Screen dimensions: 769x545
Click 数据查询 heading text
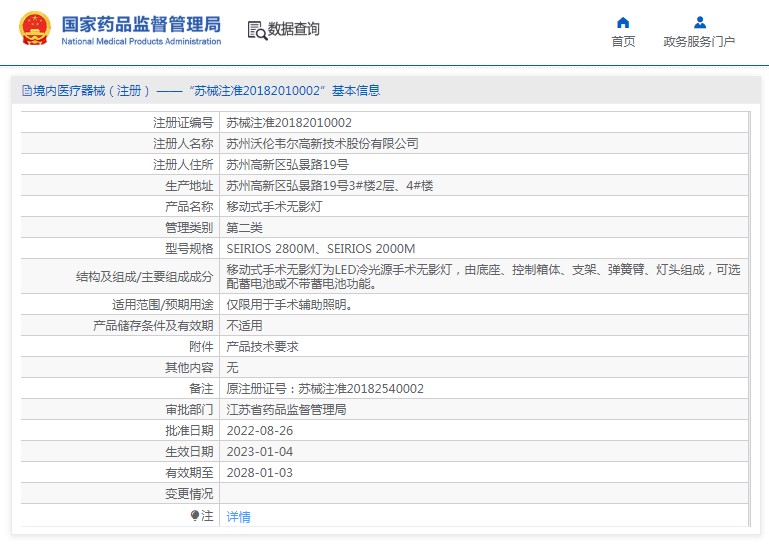[x=293, y=29]
